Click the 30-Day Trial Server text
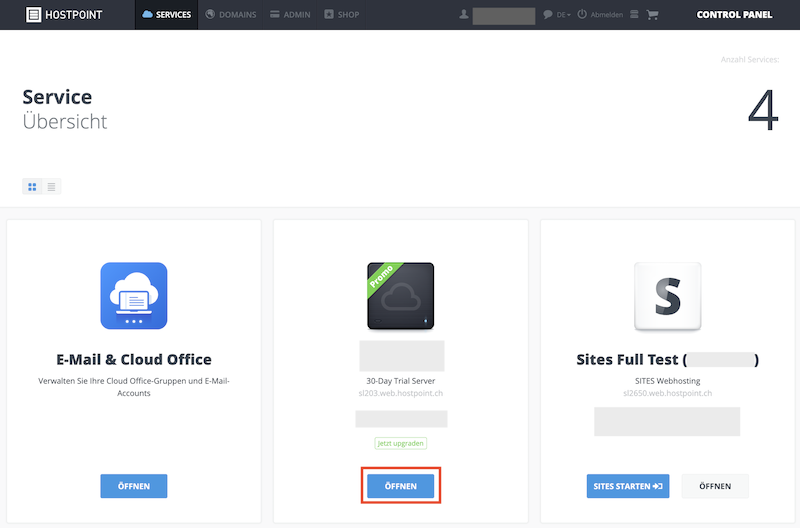 (x=401, y=381)
